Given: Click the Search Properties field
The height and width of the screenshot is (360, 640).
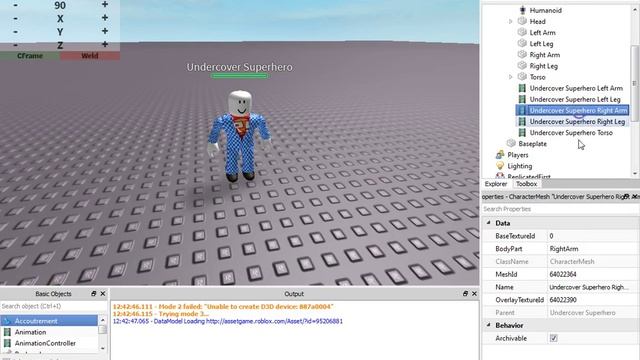Looking at the screenshot, I should (x=560, y=209).
